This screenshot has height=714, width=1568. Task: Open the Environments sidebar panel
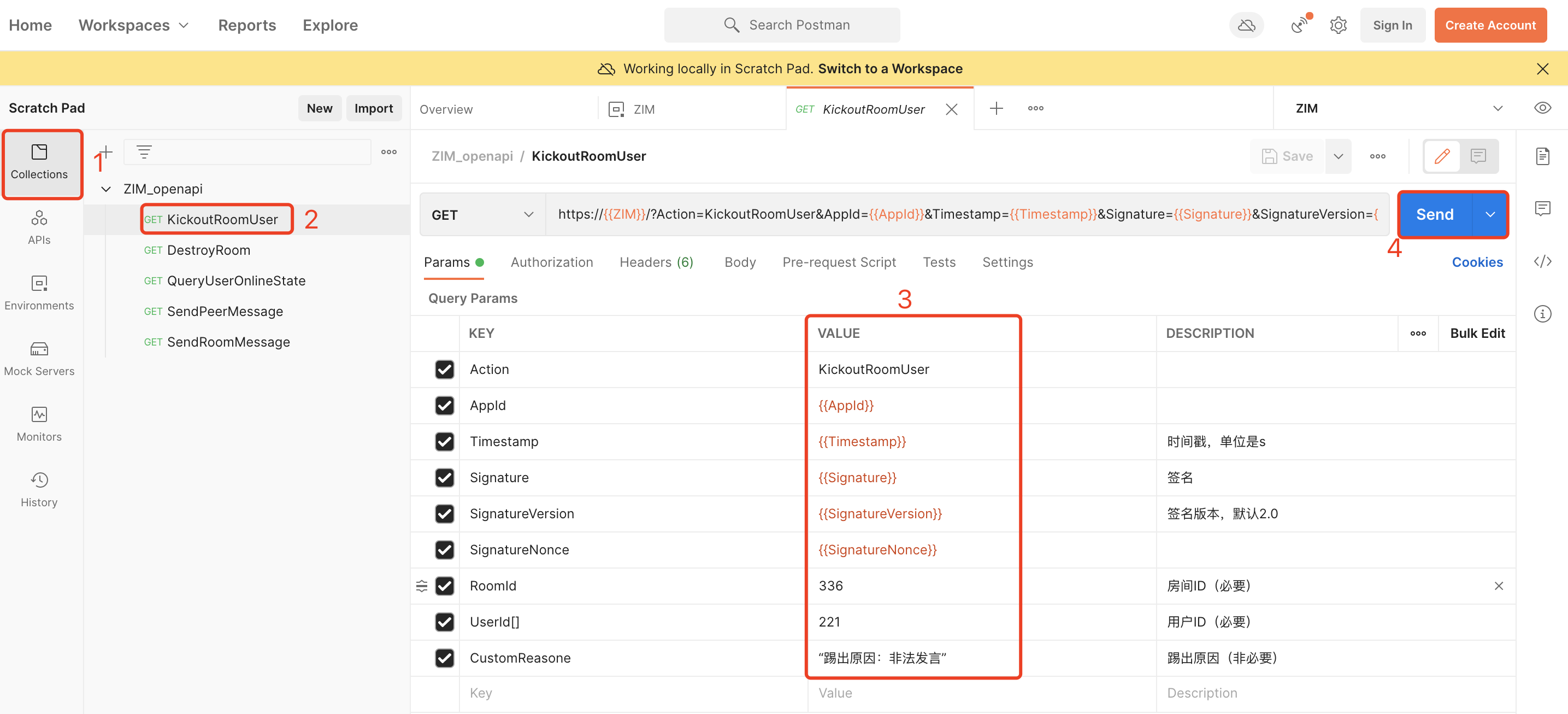coord(39,293)
